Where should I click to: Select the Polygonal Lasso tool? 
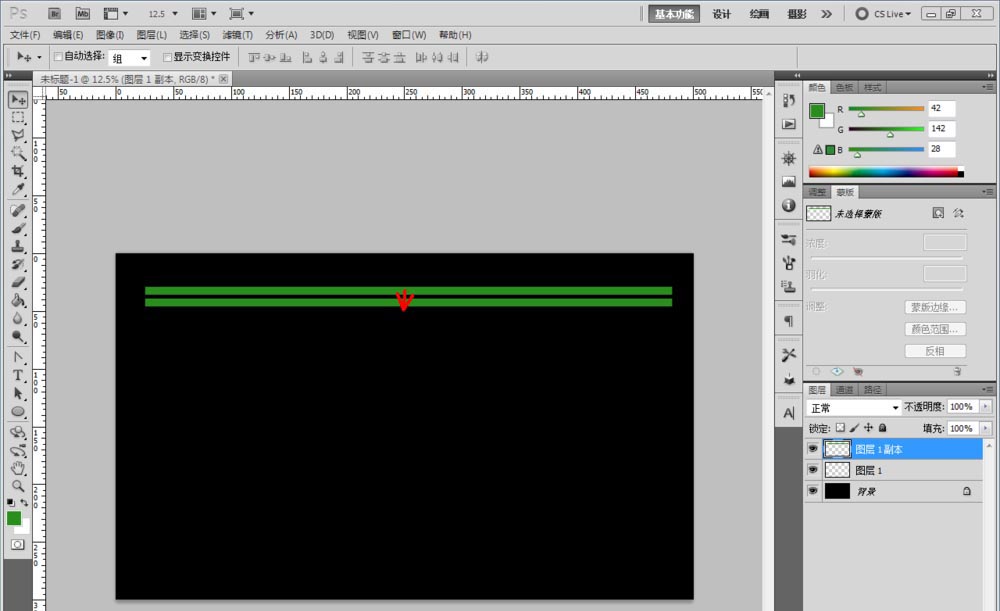tap(18, 135)
